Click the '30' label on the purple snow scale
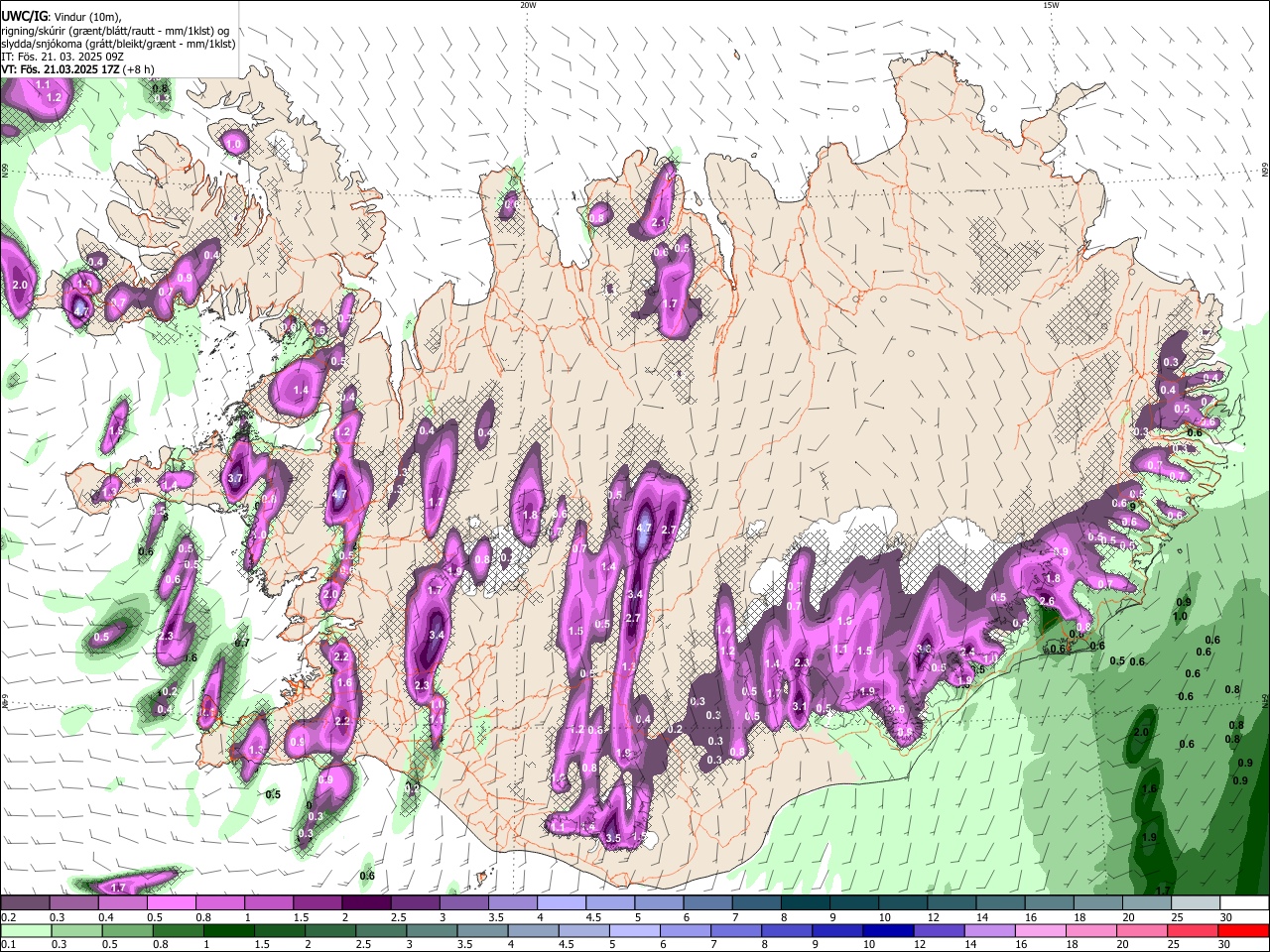Screen dimensions: 1270x952 (x=1226, y=917)
